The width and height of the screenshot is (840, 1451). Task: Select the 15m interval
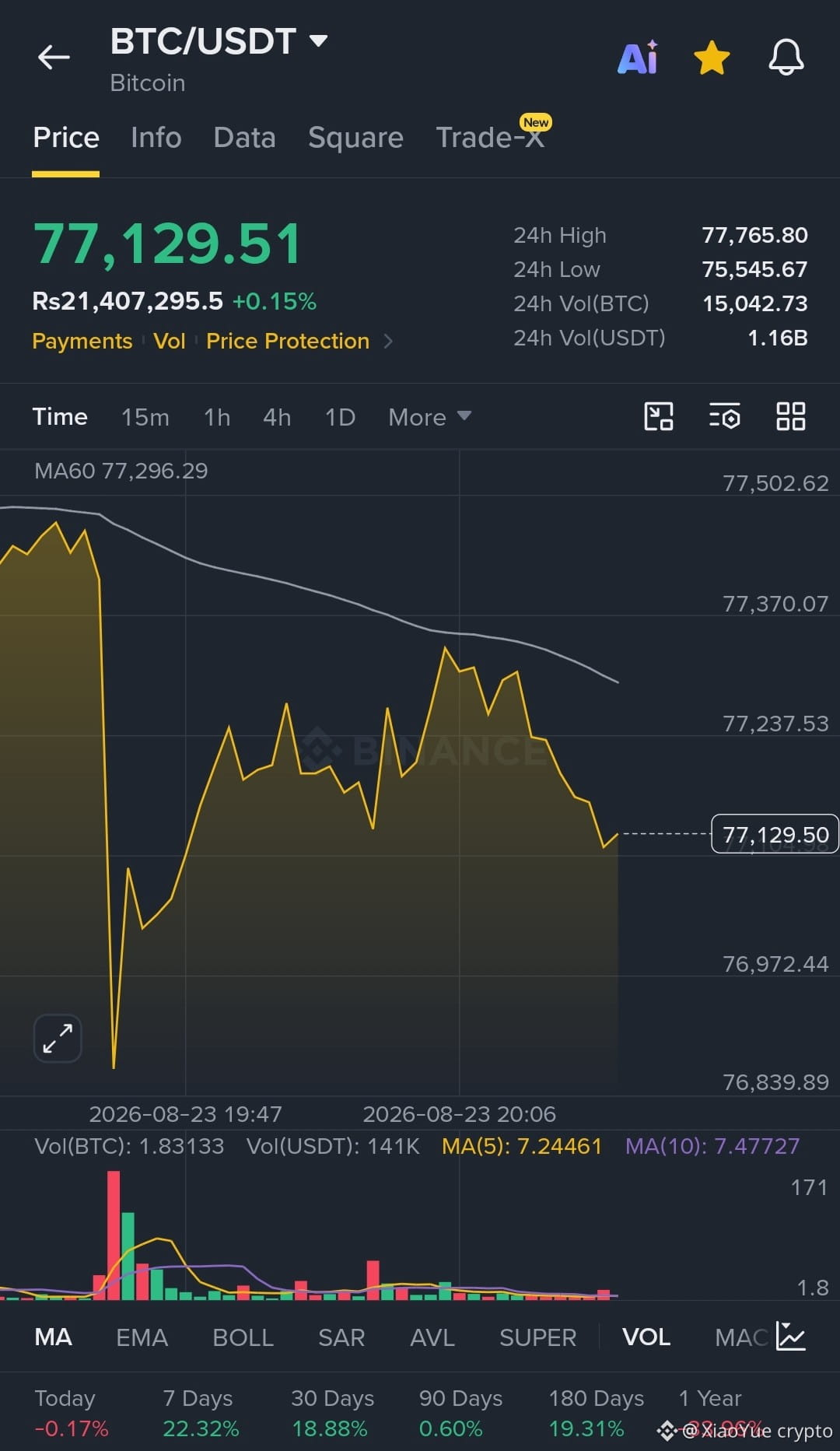[x=145, y=417]
